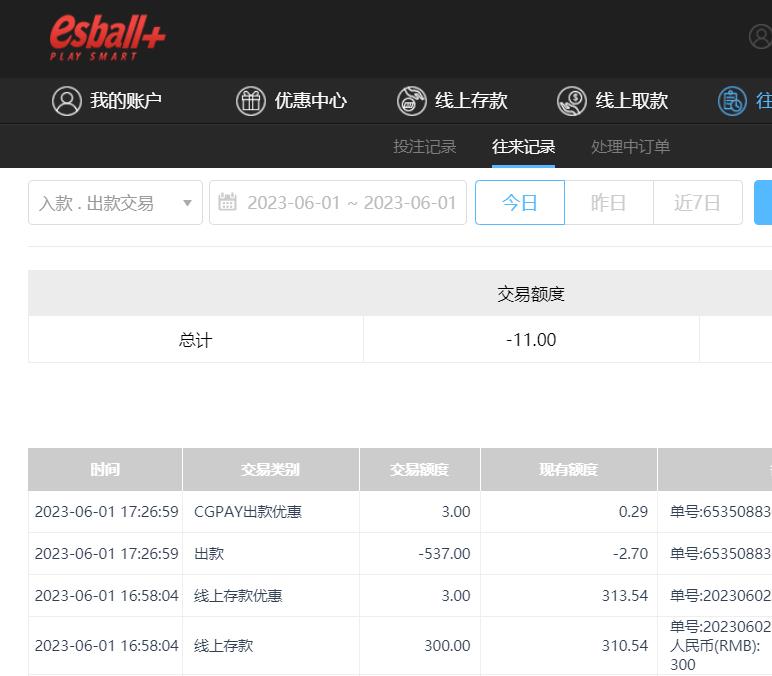Click 3.00 amount in CGPAY出款优惠 row
Image resolution: width=772 pixels, height=676 pixels.
[x=456, y=512]
